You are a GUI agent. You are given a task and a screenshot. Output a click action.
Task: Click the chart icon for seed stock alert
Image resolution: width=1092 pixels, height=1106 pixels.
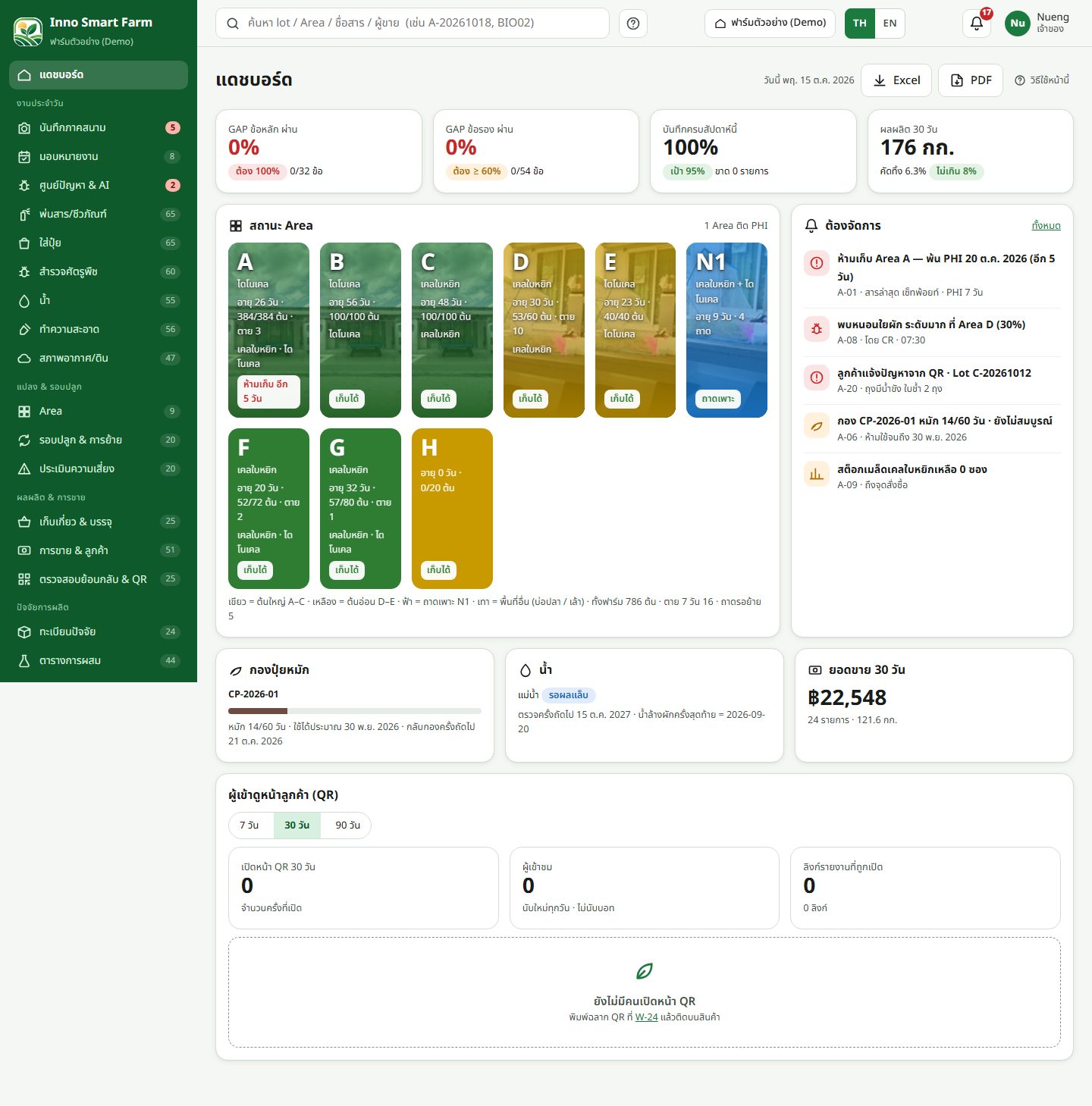coord(817,475)
